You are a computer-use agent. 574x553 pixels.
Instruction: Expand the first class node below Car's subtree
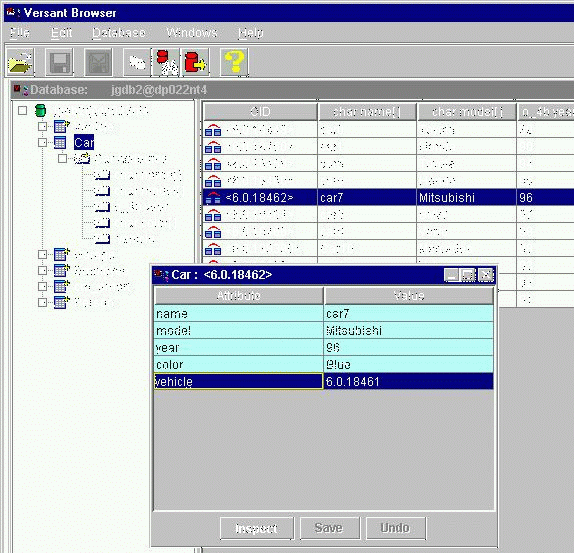[42, 254]
